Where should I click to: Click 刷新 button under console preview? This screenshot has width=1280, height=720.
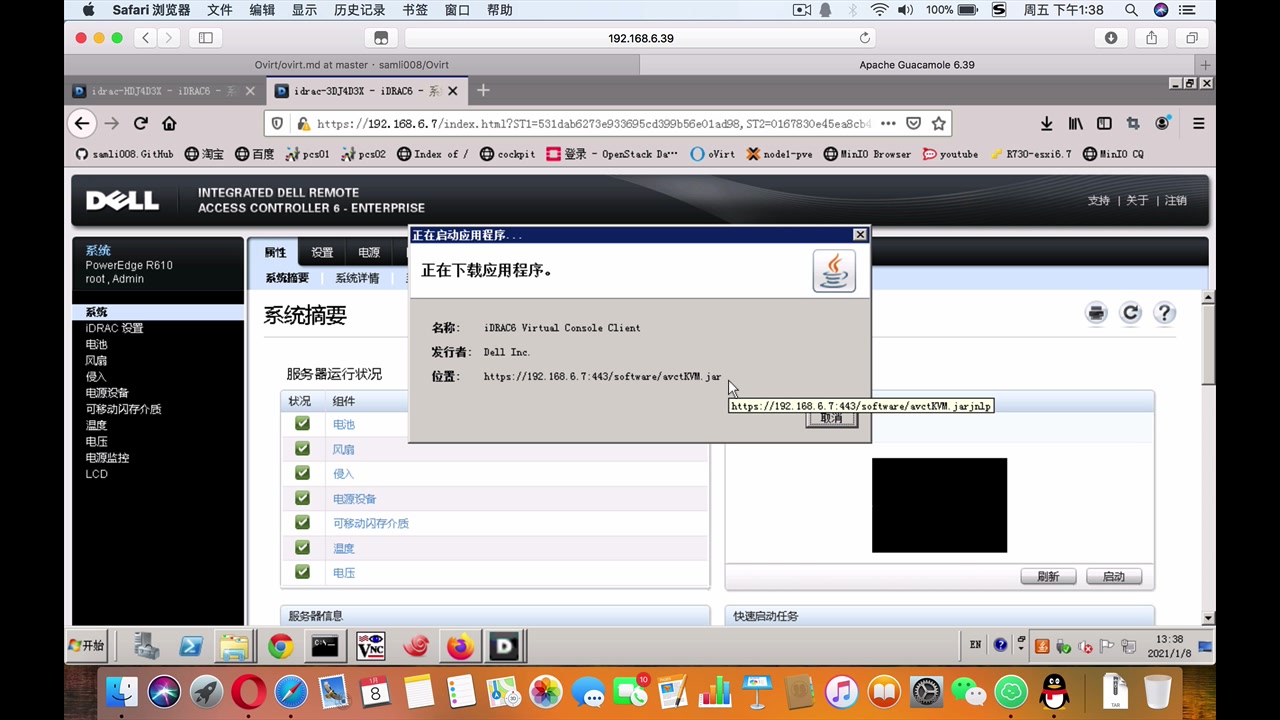[1048, 577]
